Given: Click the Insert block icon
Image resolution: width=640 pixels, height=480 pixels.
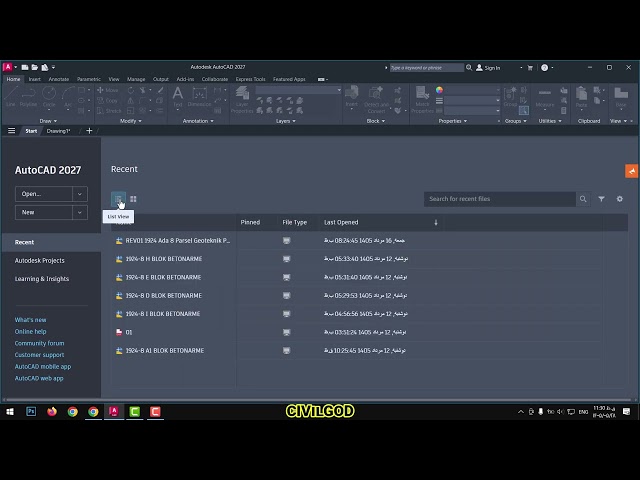Looking at the screenshot, I should coord(351,97).
